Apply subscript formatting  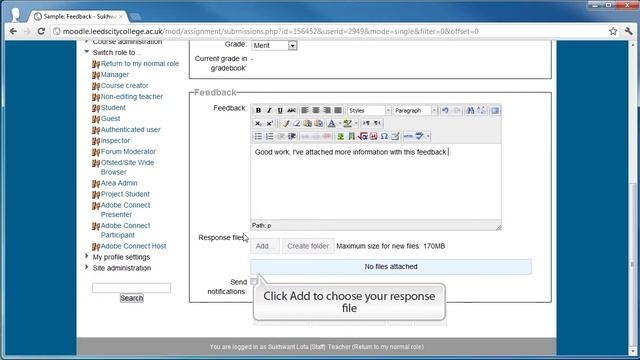tap(258, 123)
